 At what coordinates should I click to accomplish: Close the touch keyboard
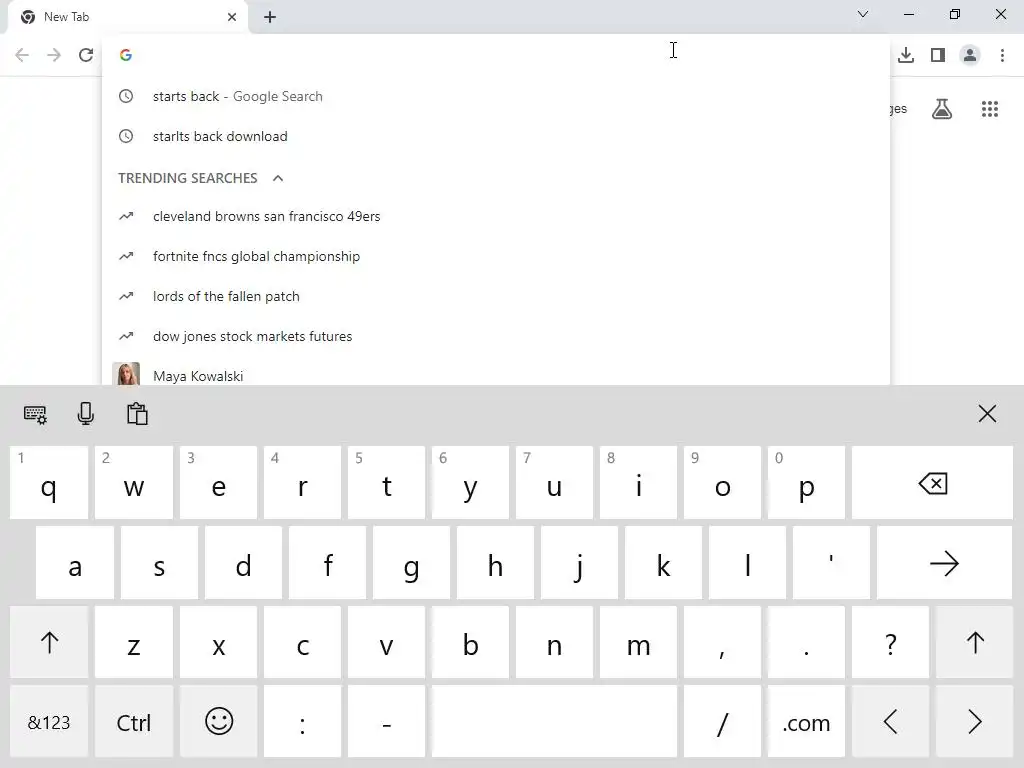tap(987, 413)
